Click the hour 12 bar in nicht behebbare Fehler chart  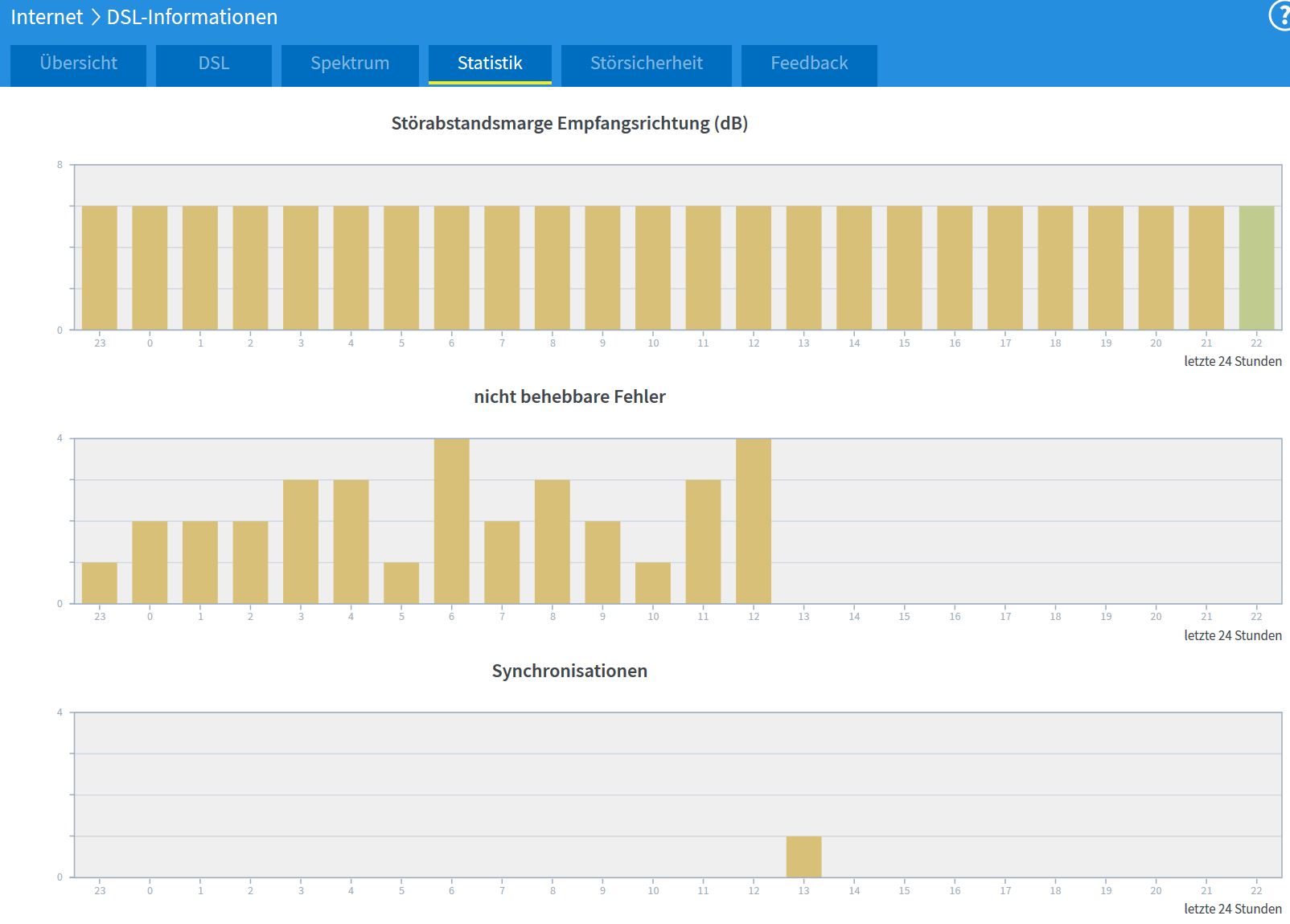[x=754, y=521]
